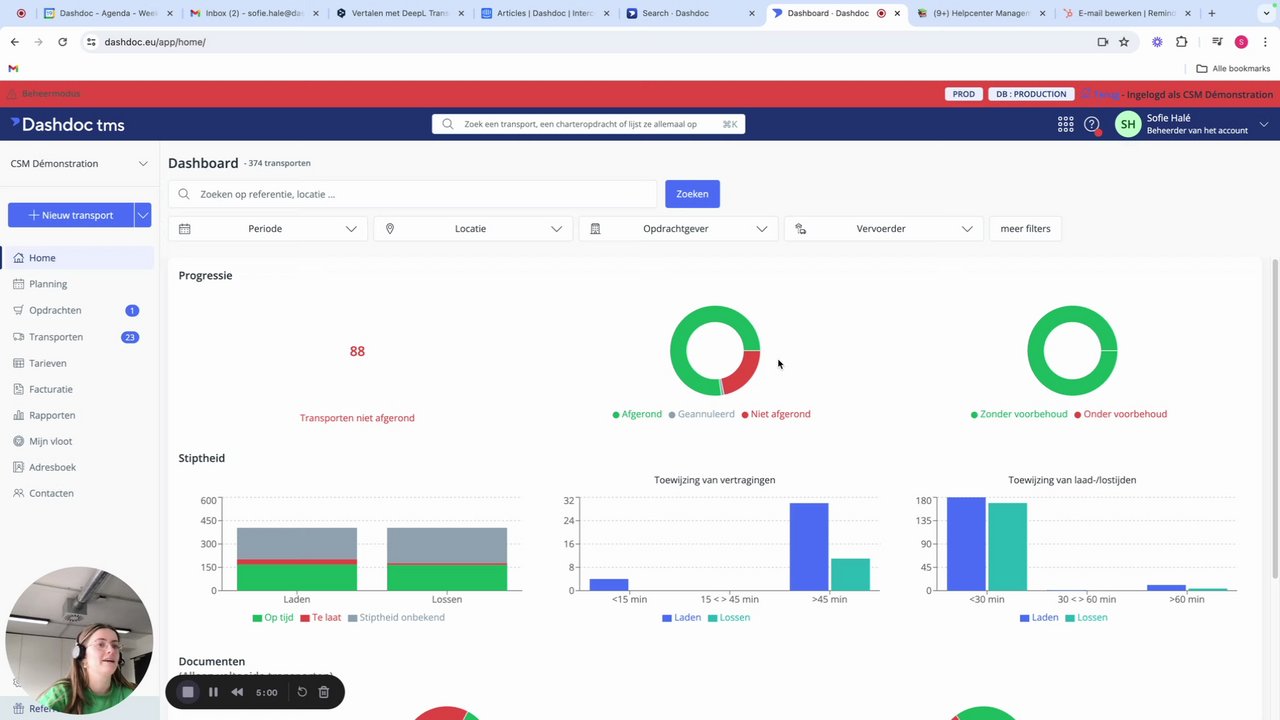Click the Dashdoc tms logo
The image size is (1280, 720).
(68, 124)
